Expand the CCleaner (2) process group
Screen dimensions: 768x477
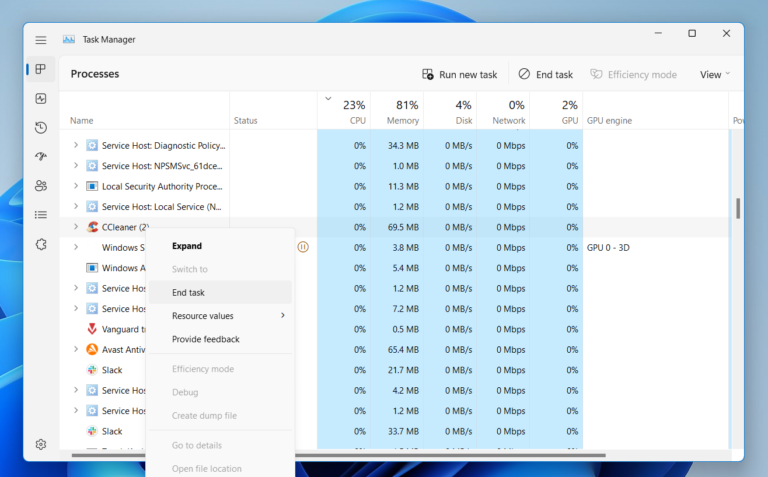pos(76,227)
